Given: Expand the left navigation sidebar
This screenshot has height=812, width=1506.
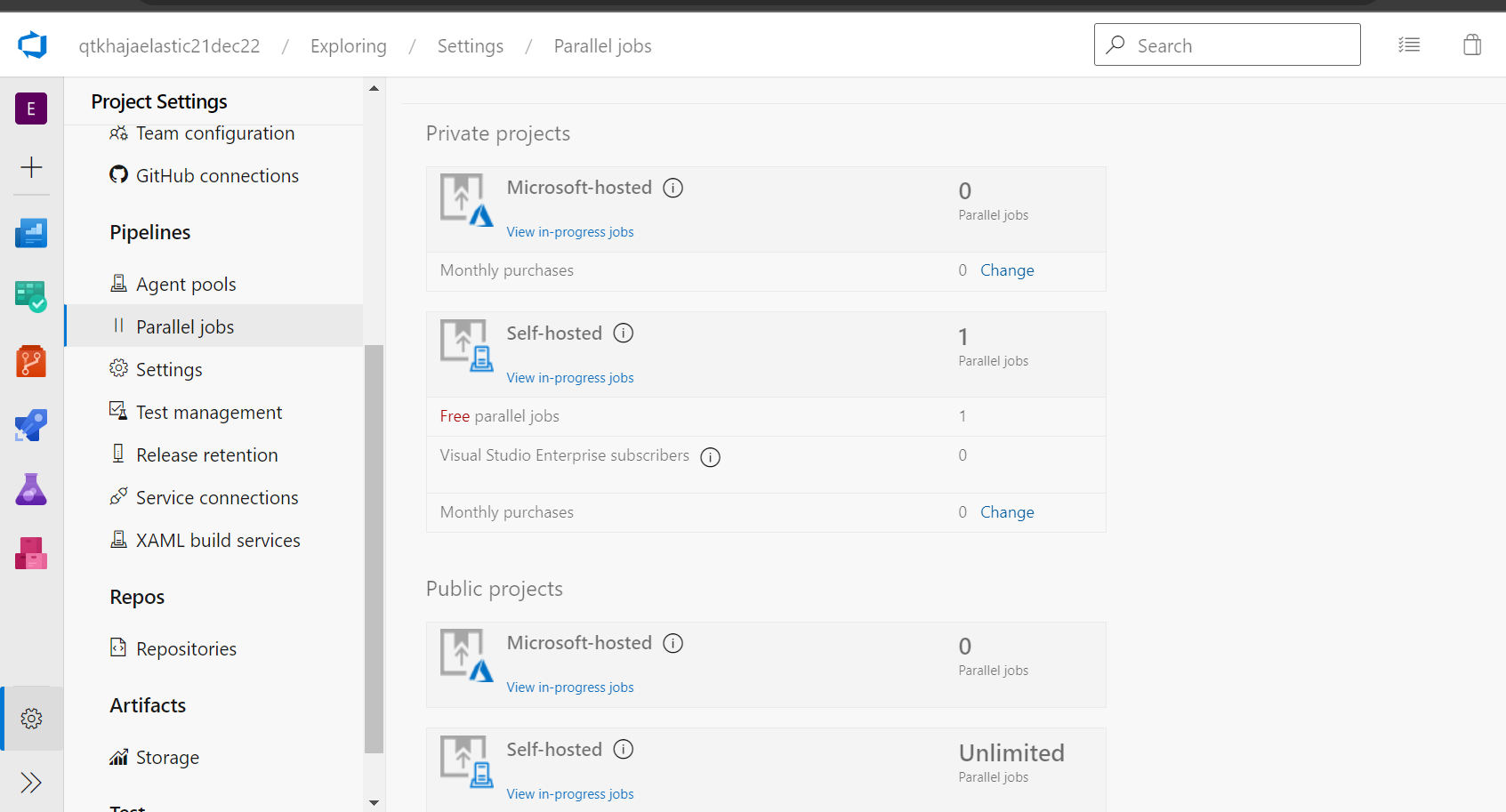Looking at the screenshot, I should click(31, 783).
